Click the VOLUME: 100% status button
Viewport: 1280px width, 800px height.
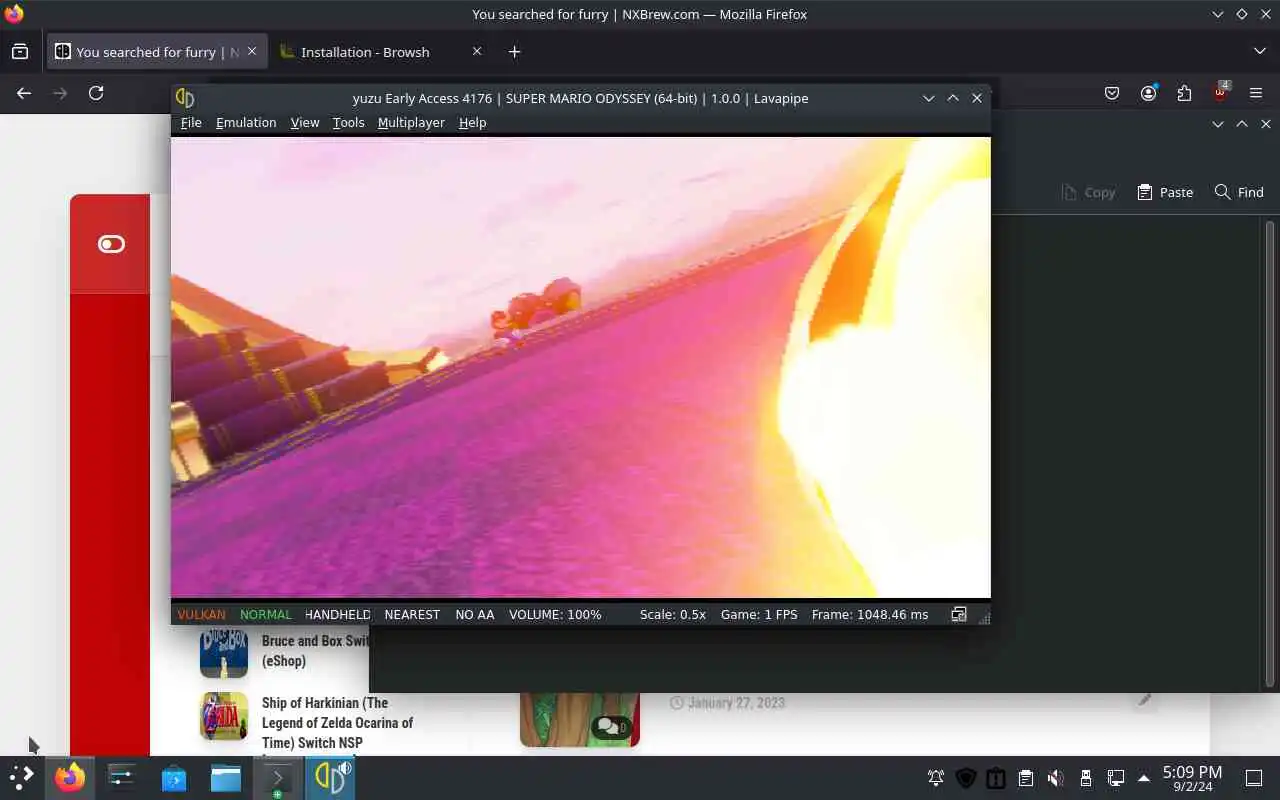point(555,614)
